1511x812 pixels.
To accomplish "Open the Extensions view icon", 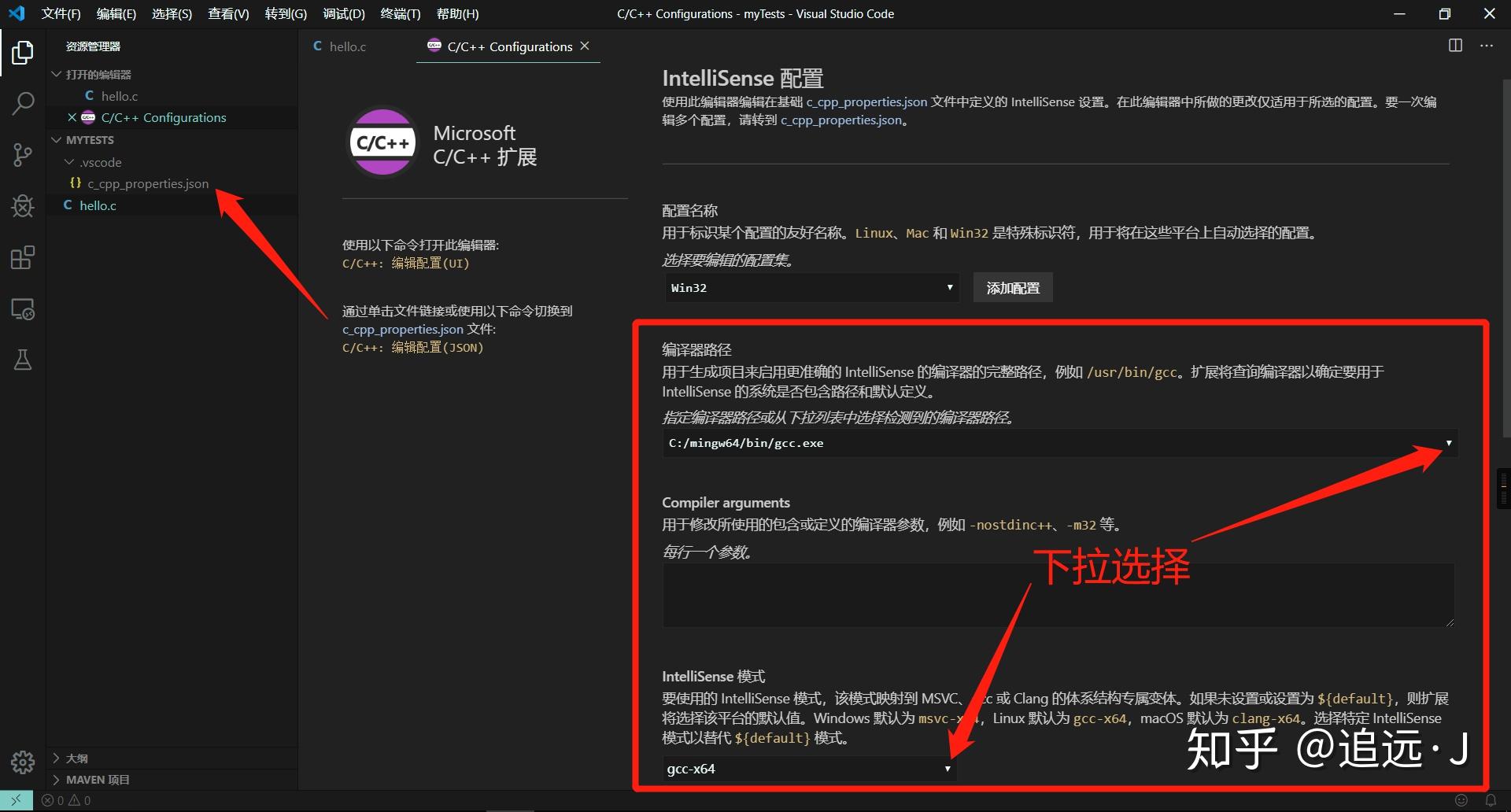I will [x=22, y=257].
